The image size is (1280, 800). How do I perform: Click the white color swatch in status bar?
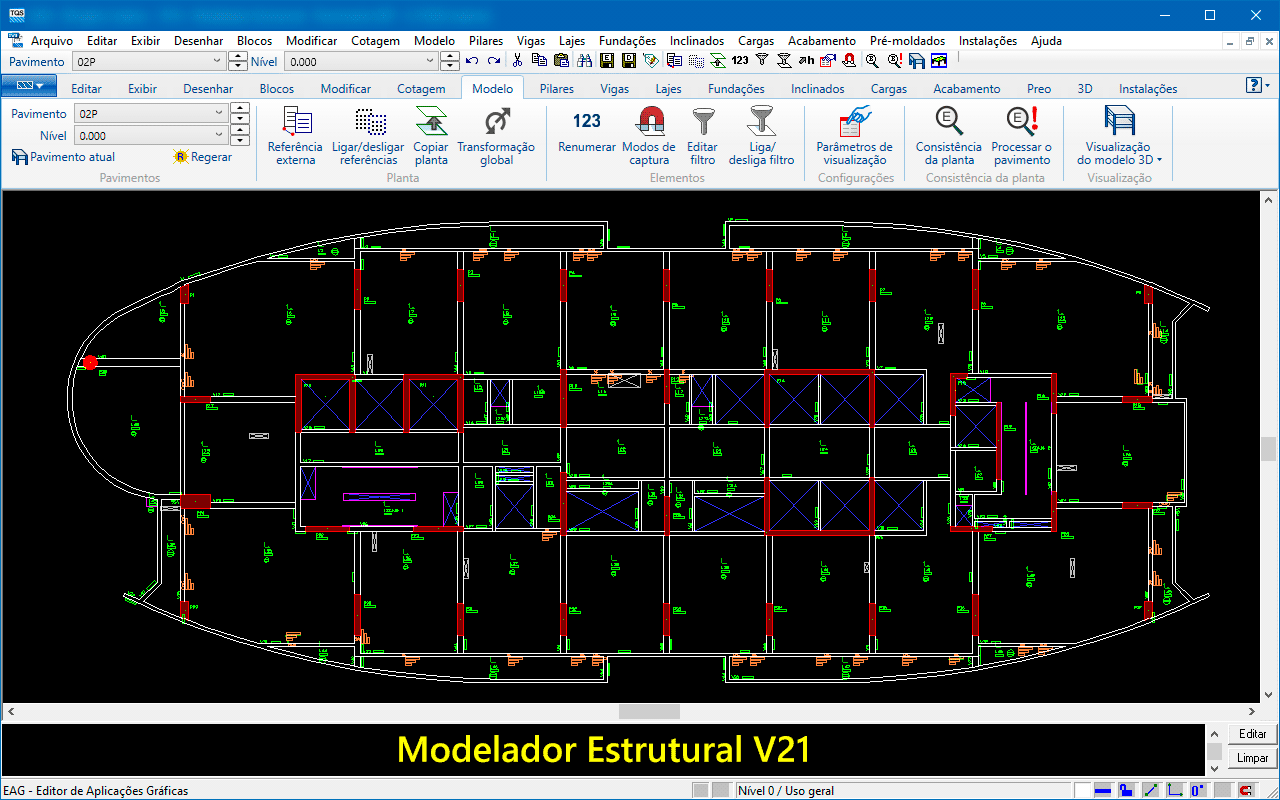pyautogui.click(x=1082, y=791)
